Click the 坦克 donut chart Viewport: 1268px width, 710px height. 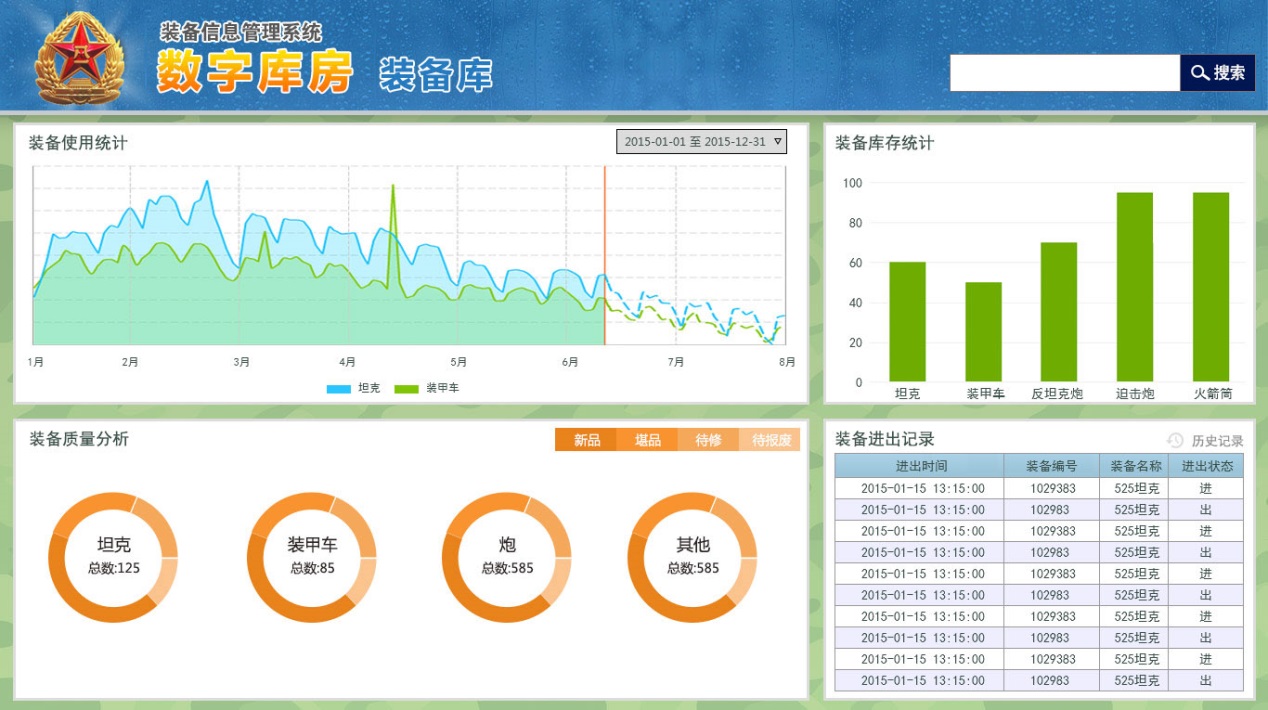[x=113, y=557]
